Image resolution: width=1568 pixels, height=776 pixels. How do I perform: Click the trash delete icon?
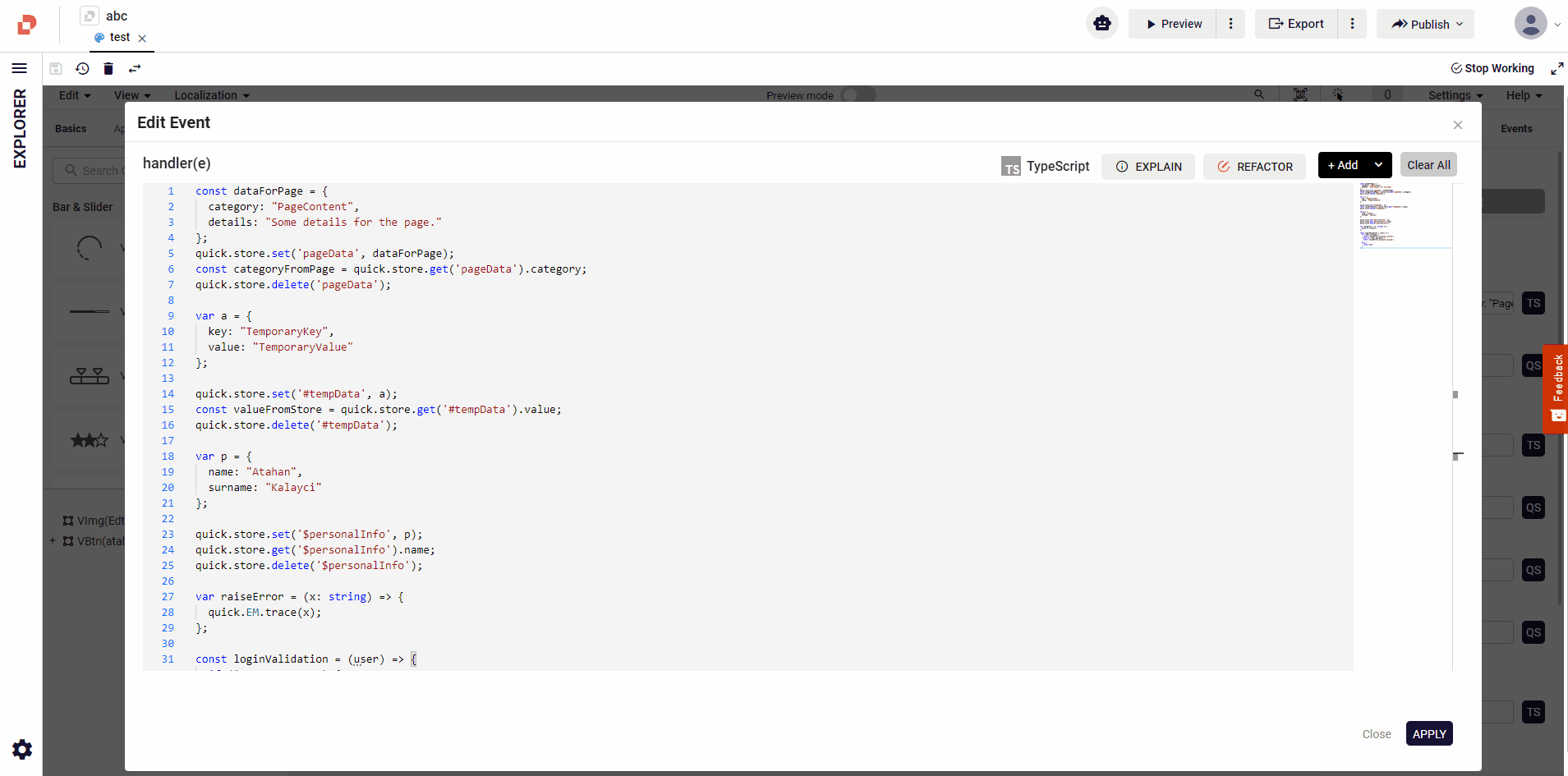click(x=108, y=69)
